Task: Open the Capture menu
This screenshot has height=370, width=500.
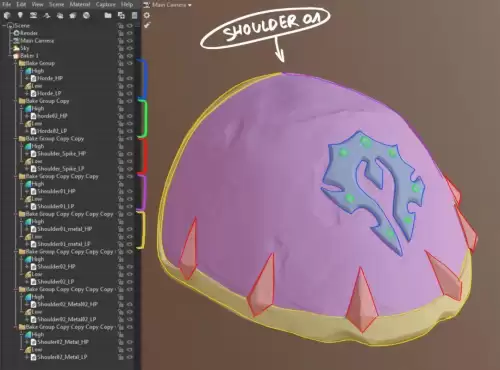Action: click(106, 5)
